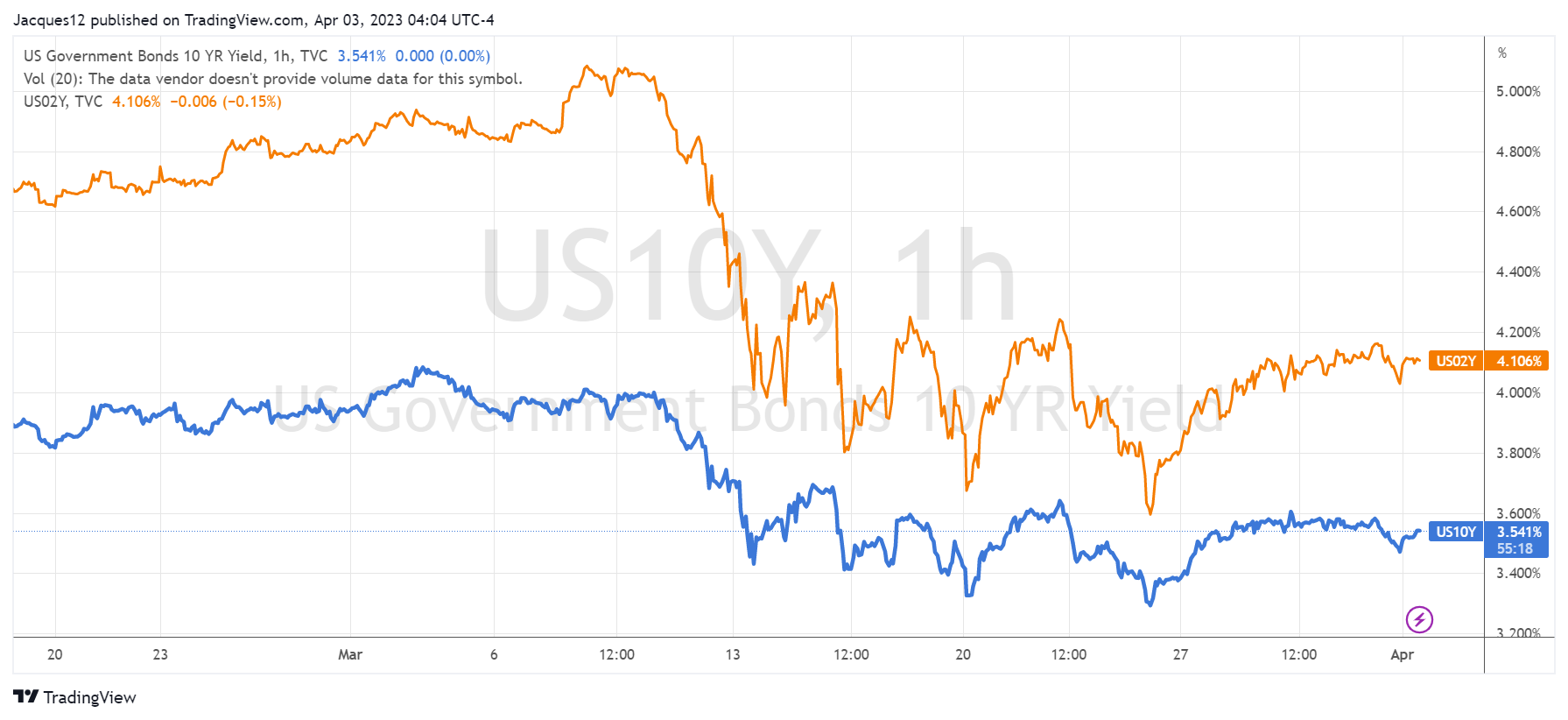
Task: Click the 4.400% price axis label
Action: tap(1518, 272)
